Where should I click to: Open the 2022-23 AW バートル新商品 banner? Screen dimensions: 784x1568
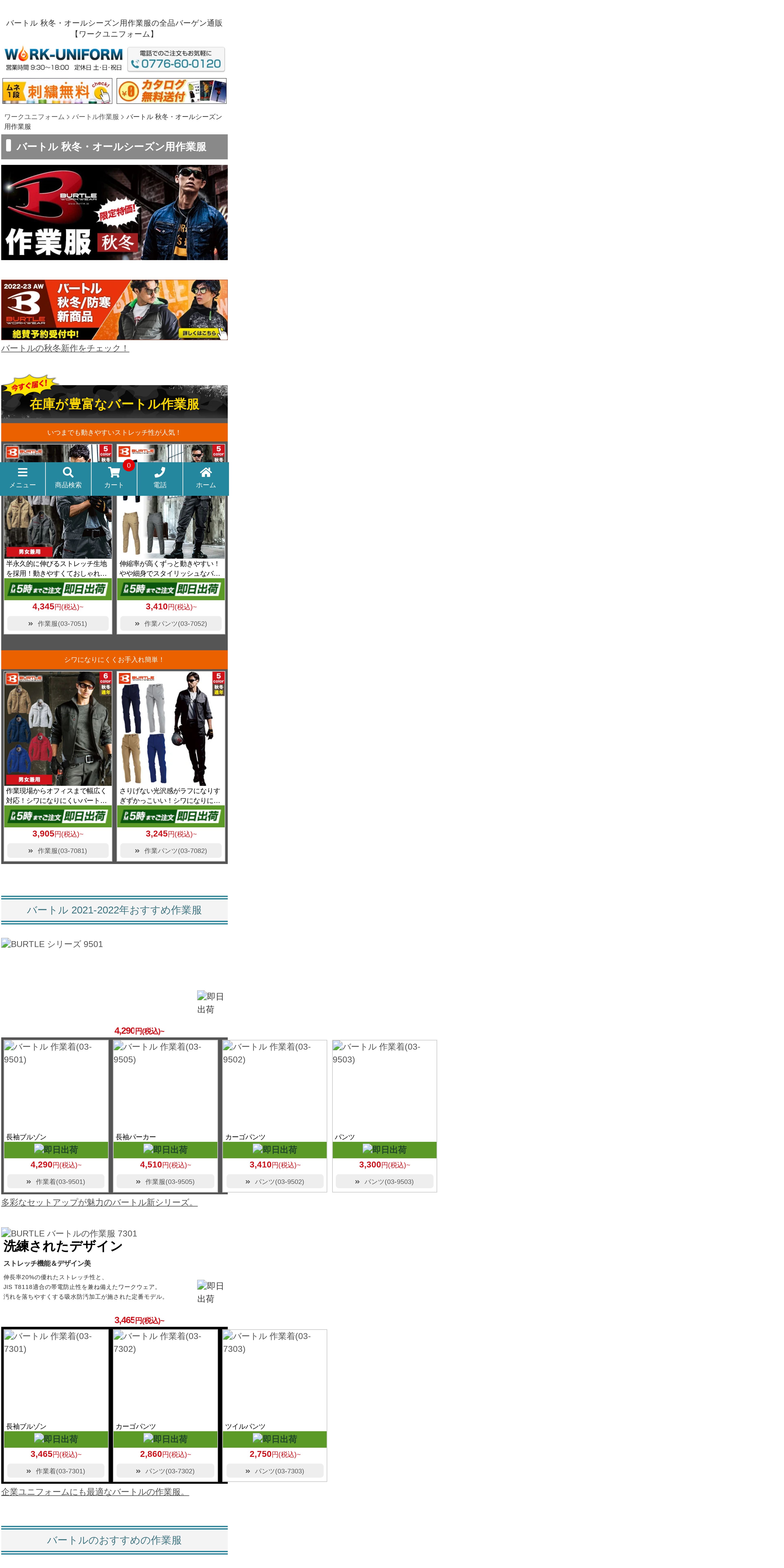pos(114,310)
